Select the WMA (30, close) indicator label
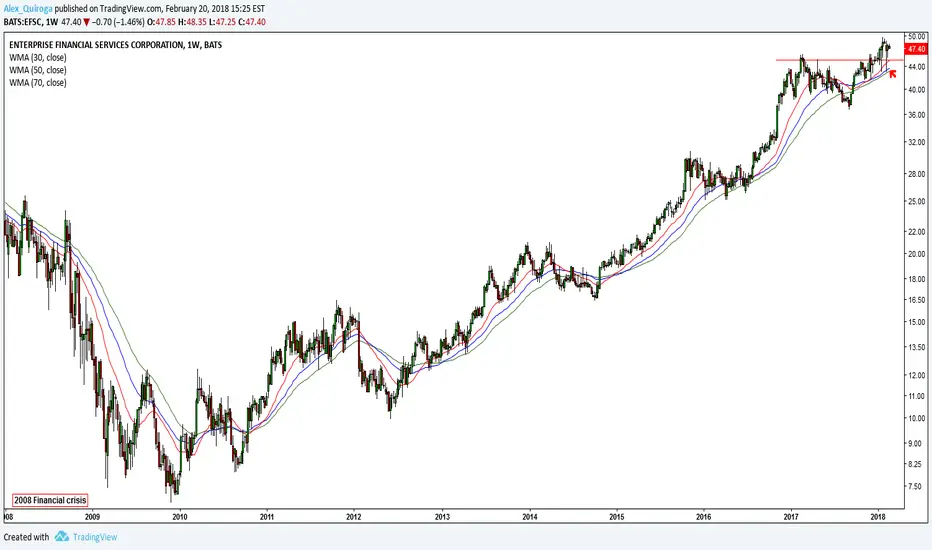This screenshot has height=550, width=932. [37, 58]
